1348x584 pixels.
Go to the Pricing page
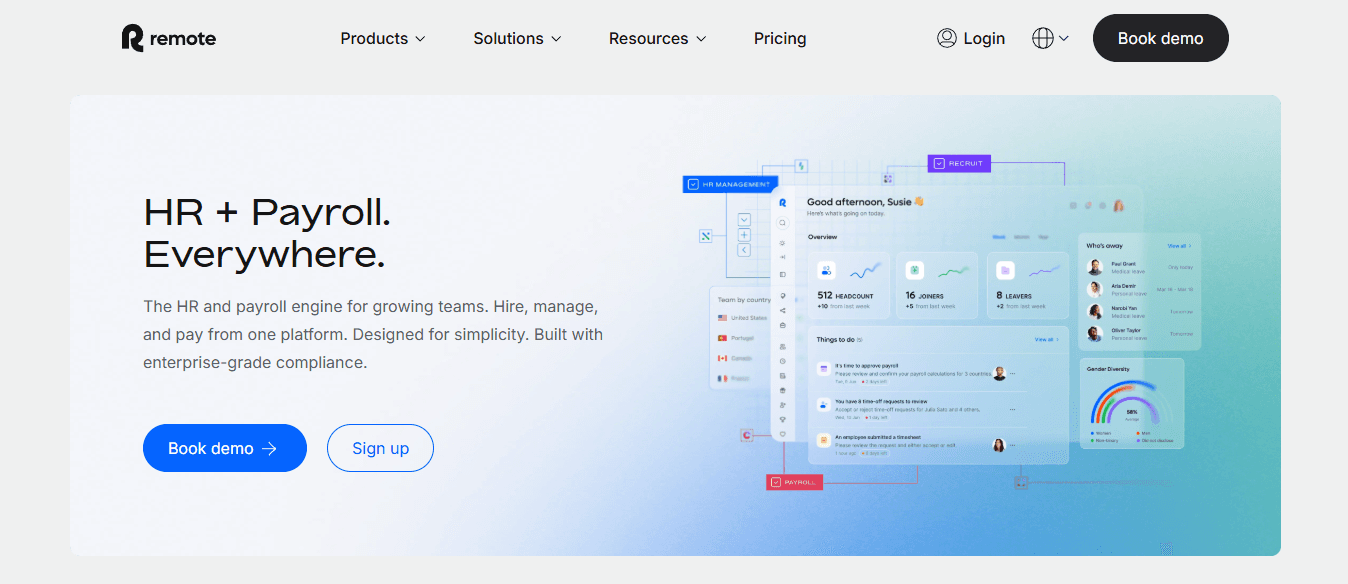(x=780, y=38)
